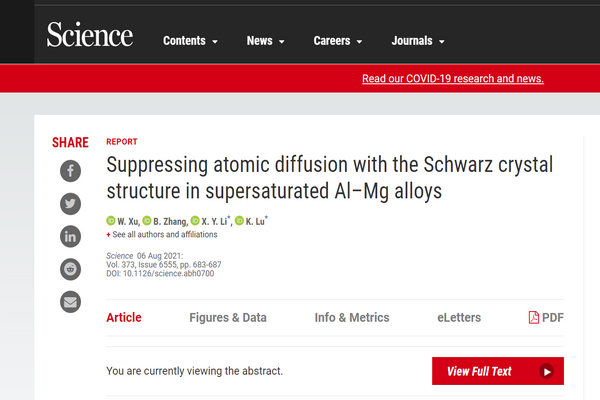Screen dimensions: 600x400
Task: Open the COVID-19 research and news link
Action: [x=453, y=78]
